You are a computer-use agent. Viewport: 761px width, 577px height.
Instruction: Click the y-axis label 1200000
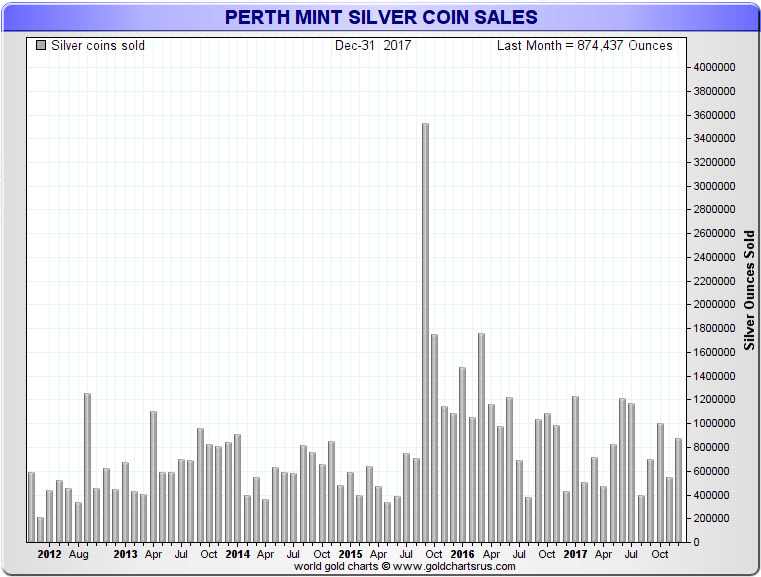[714, 399]
